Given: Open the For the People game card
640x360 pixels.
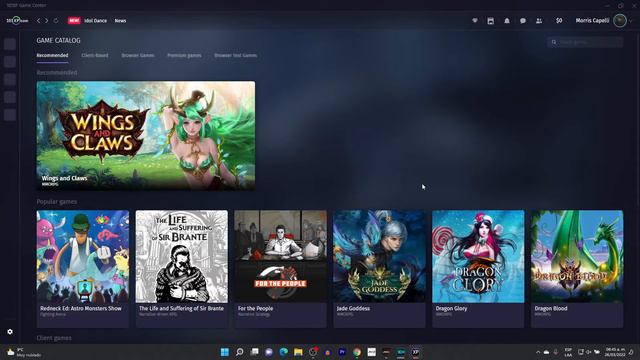Looking at the screenshot, I should click(280, 269).
